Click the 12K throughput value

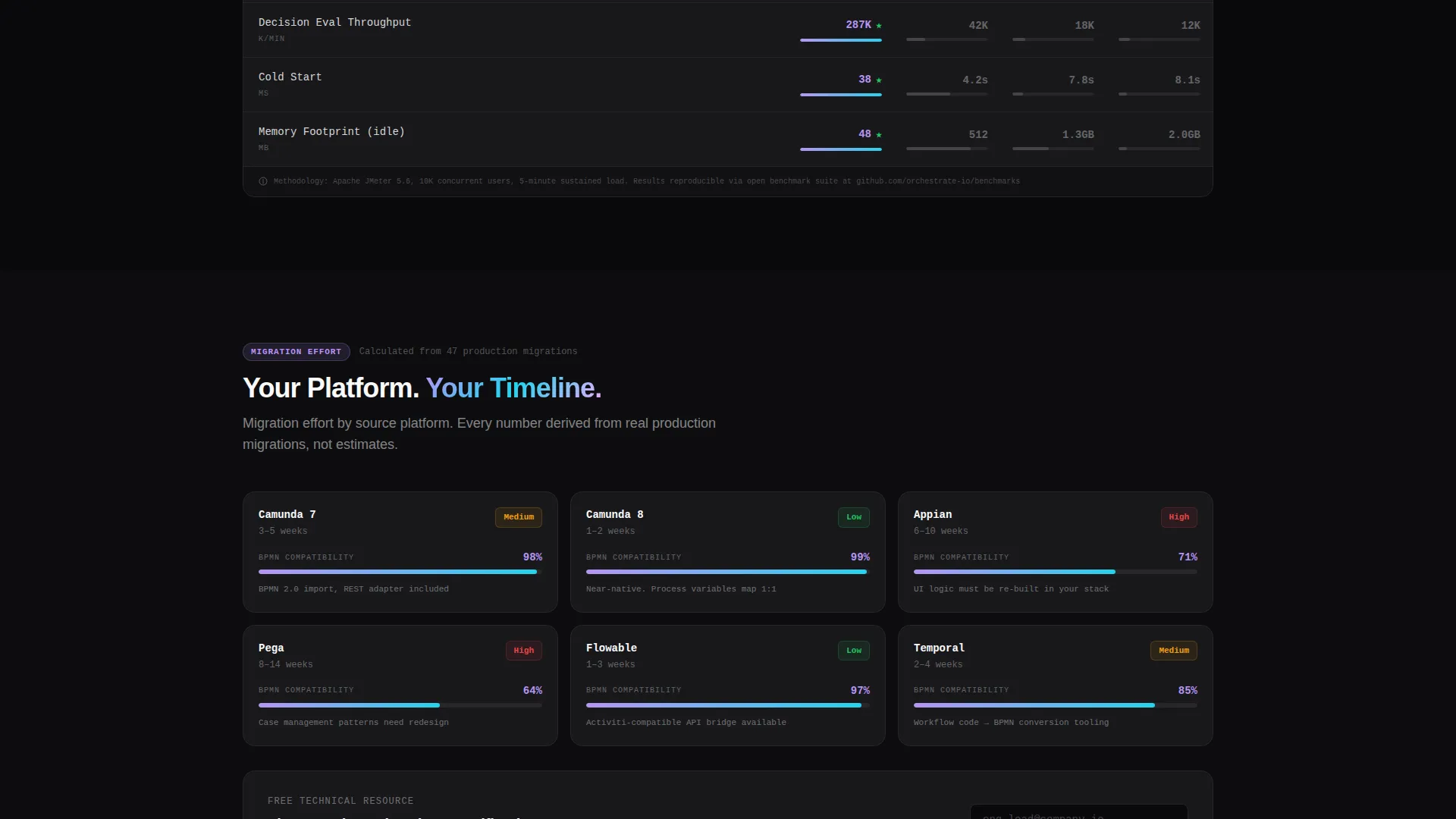pos(1191,26)
